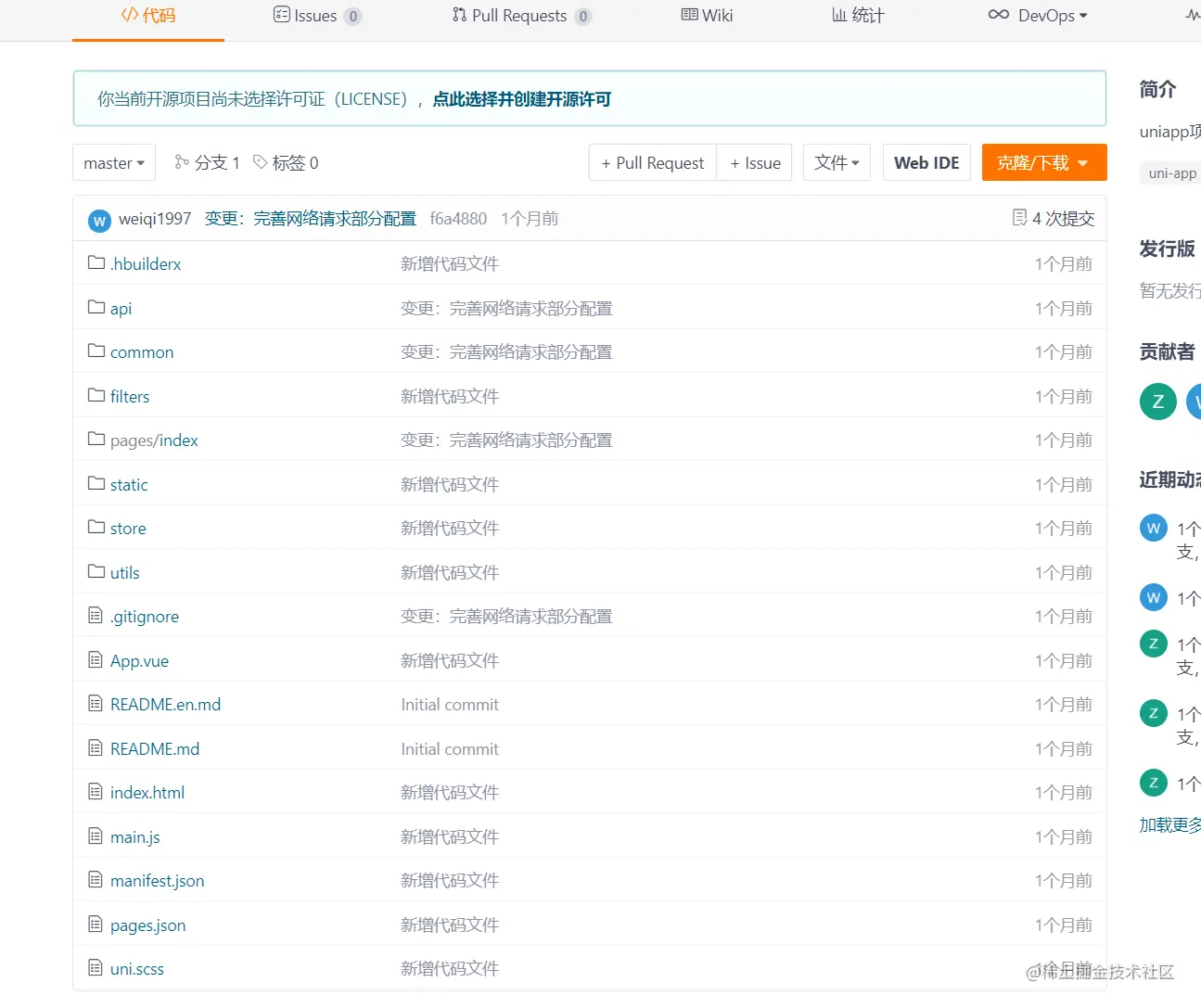1201x1008 pixels.
Task: Open the main.js file
Action: pyautogui.click(x=135, y=837)
